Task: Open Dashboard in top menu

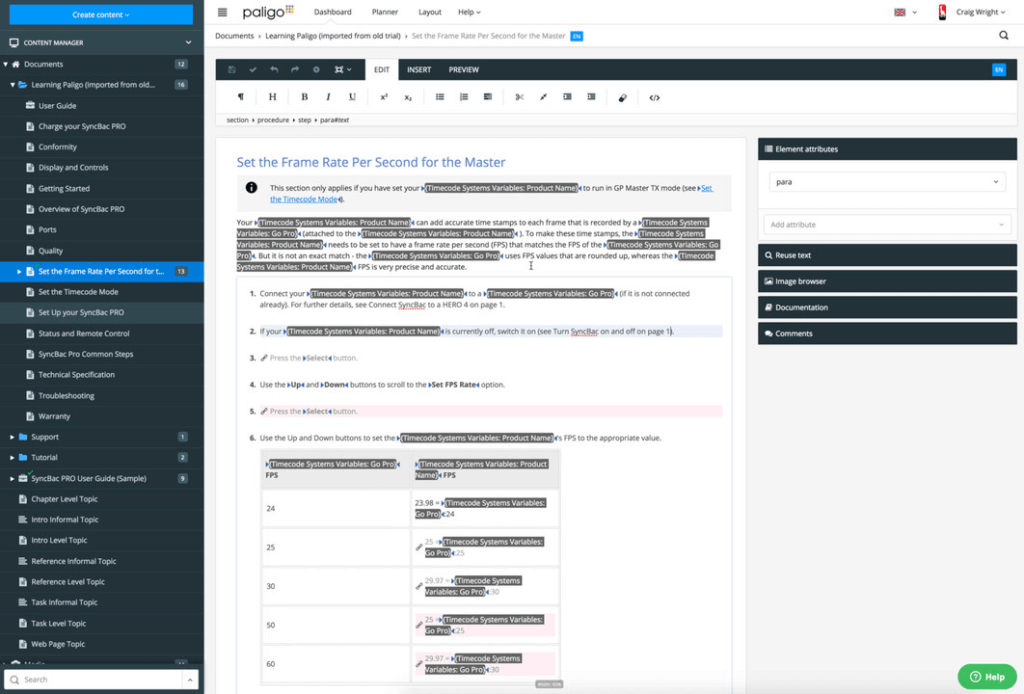Action: 332,12
